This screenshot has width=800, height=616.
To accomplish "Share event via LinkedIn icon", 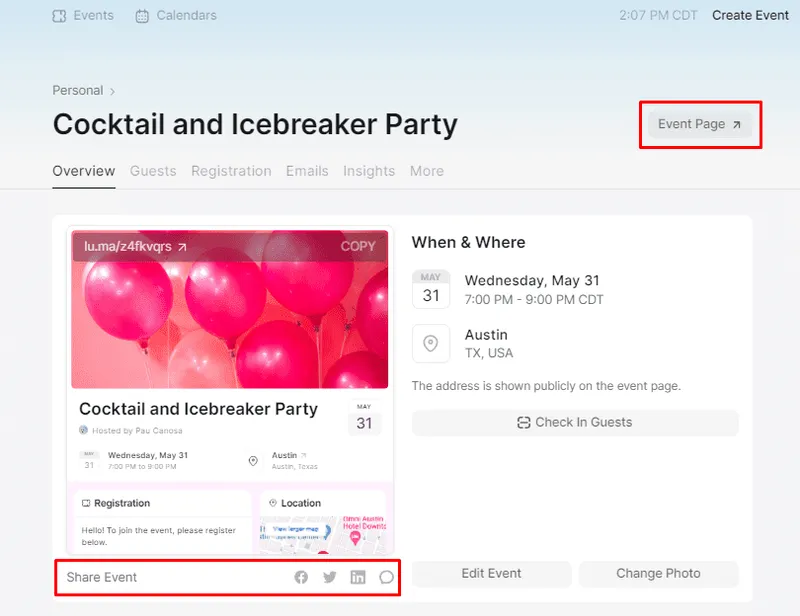I will (x=358, y=577).
